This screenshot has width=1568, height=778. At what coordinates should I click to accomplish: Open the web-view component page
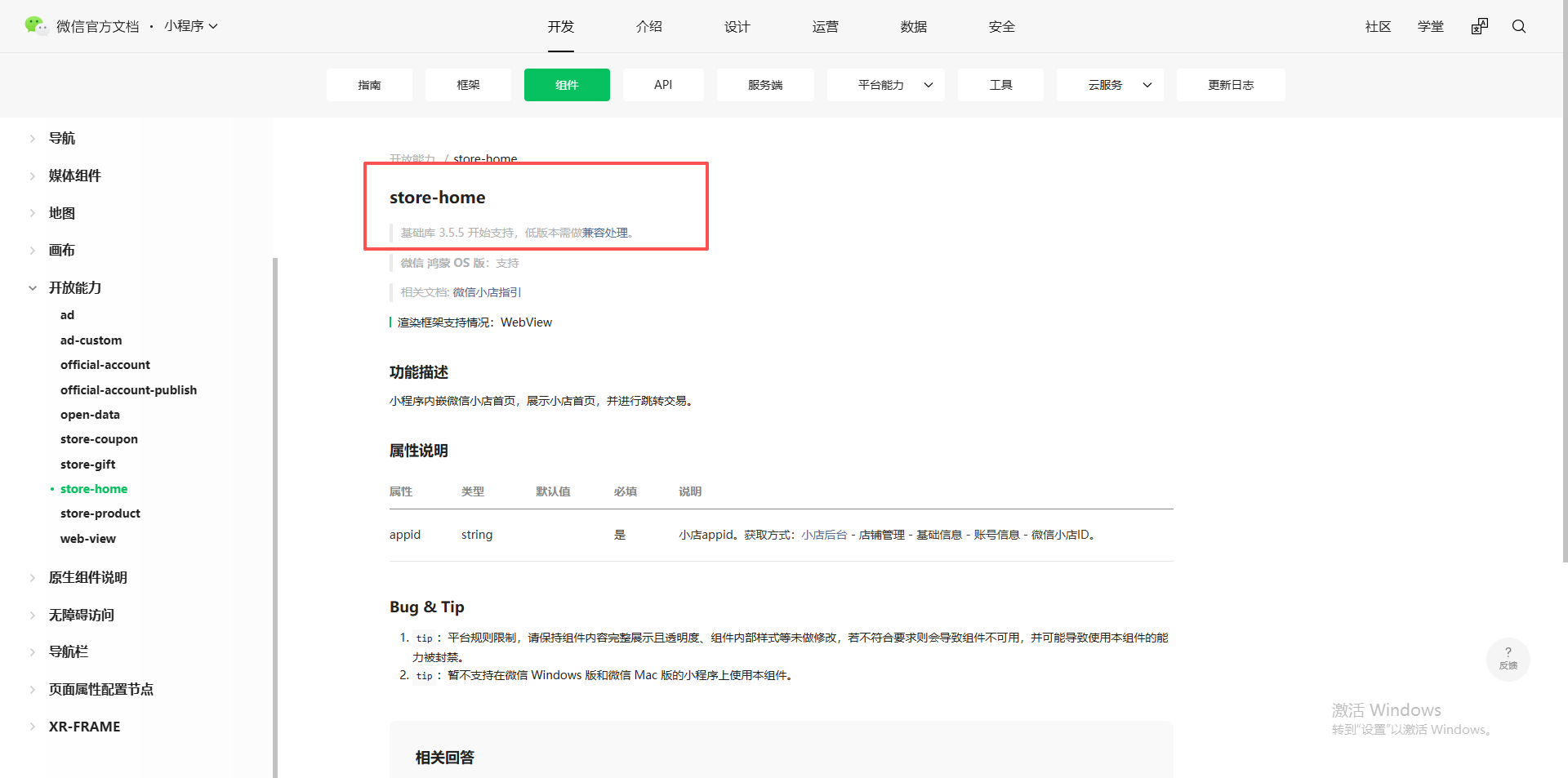(88, 539)
